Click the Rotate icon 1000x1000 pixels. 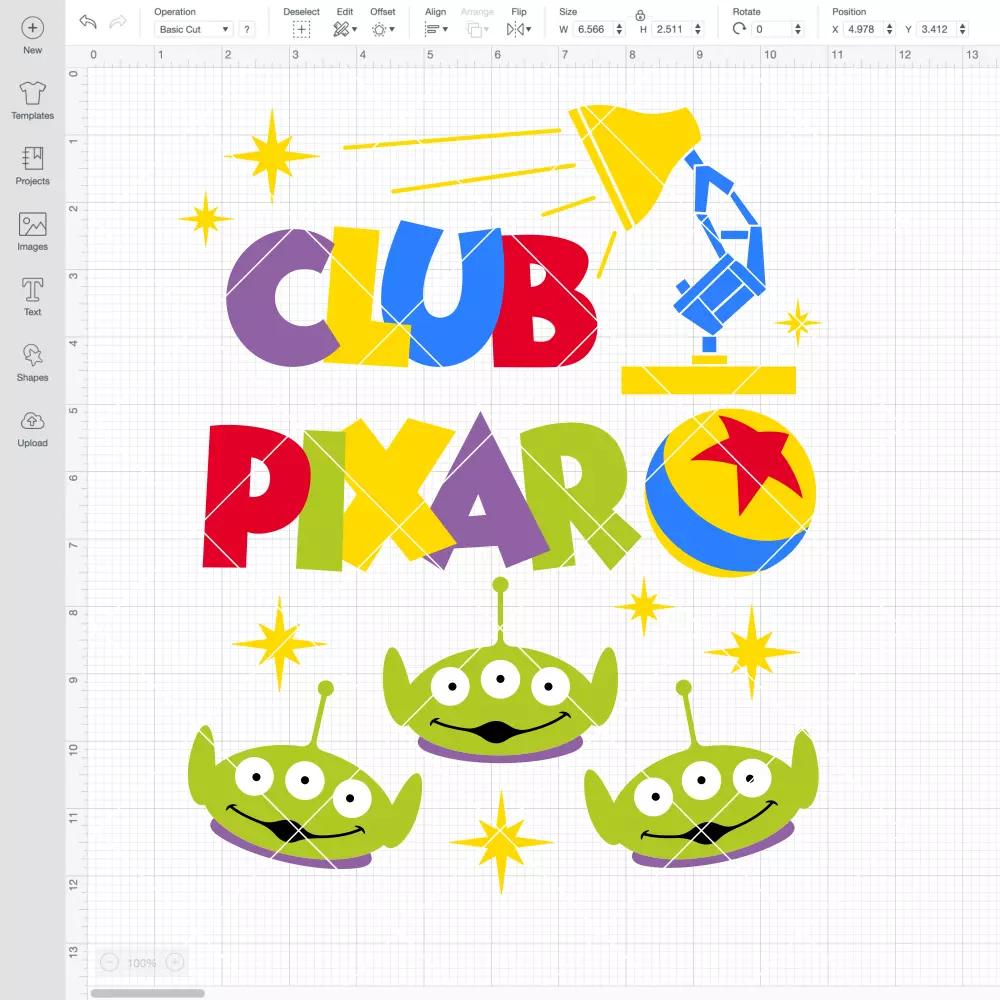(739, 29)
